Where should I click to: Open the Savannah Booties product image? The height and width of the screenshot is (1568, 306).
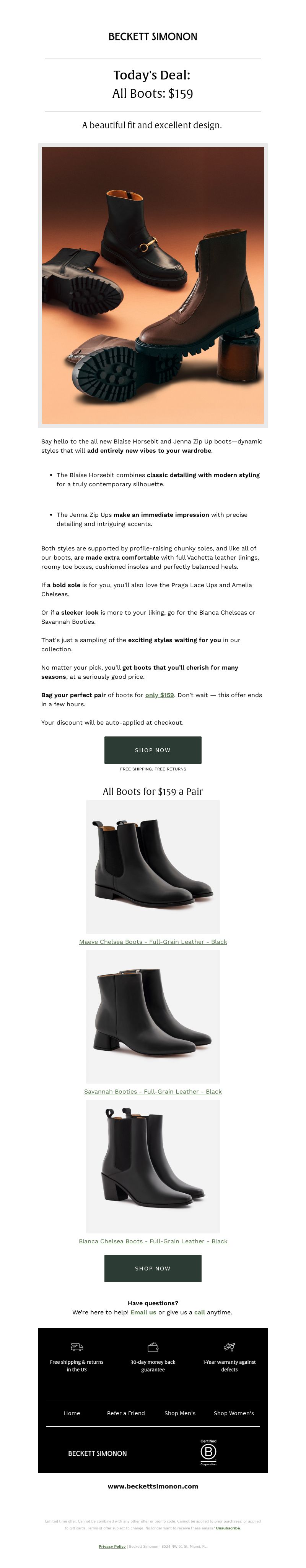tap(153, 1016)
